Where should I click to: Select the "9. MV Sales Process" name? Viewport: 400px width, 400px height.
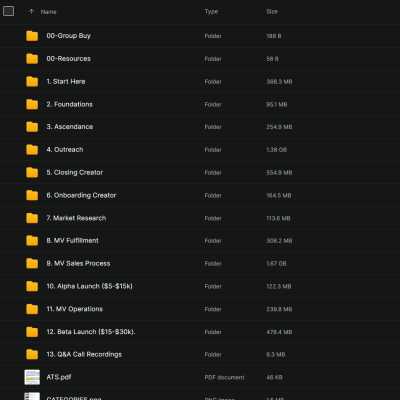(x=78, y=263)
